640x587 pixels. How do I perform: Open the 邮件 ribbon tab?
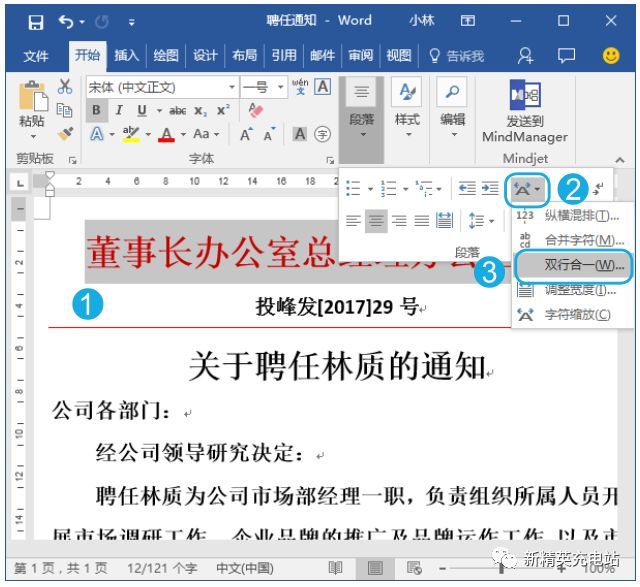322,55
